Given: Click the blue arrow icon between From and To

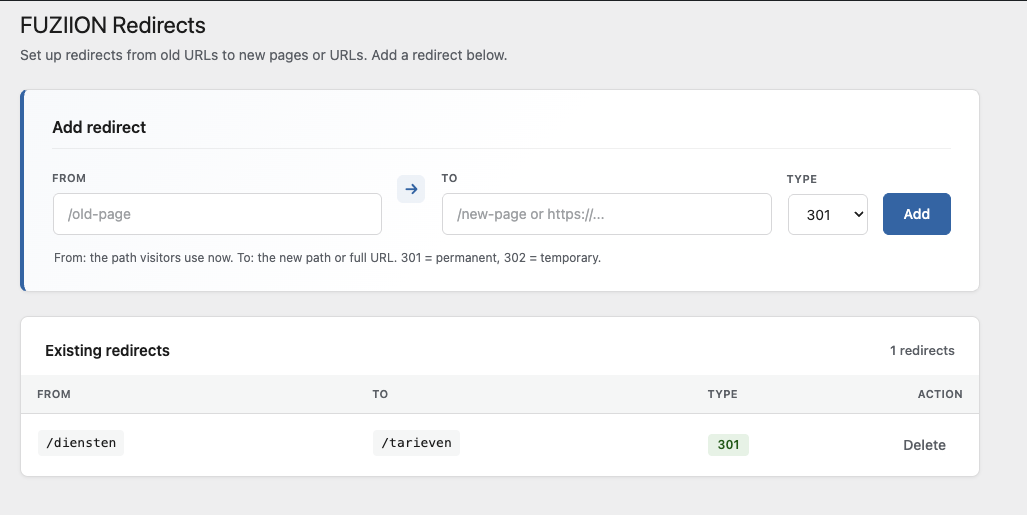Looking at the screenshot, I should (x=411, y=189).
